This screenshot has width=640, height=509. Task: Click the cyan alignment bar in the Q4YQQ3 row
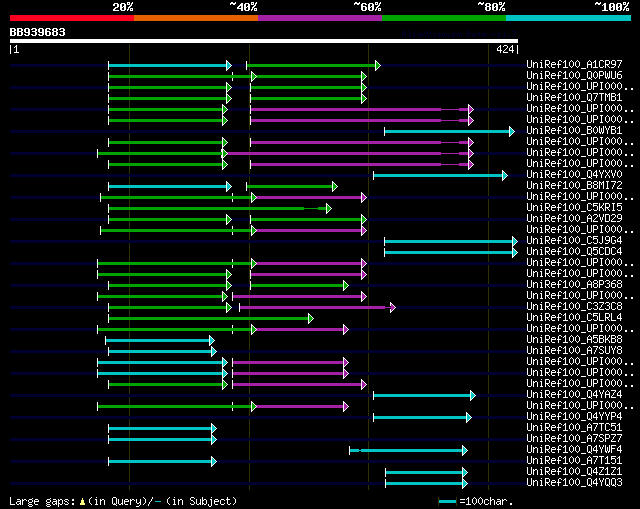pos(427,484)
